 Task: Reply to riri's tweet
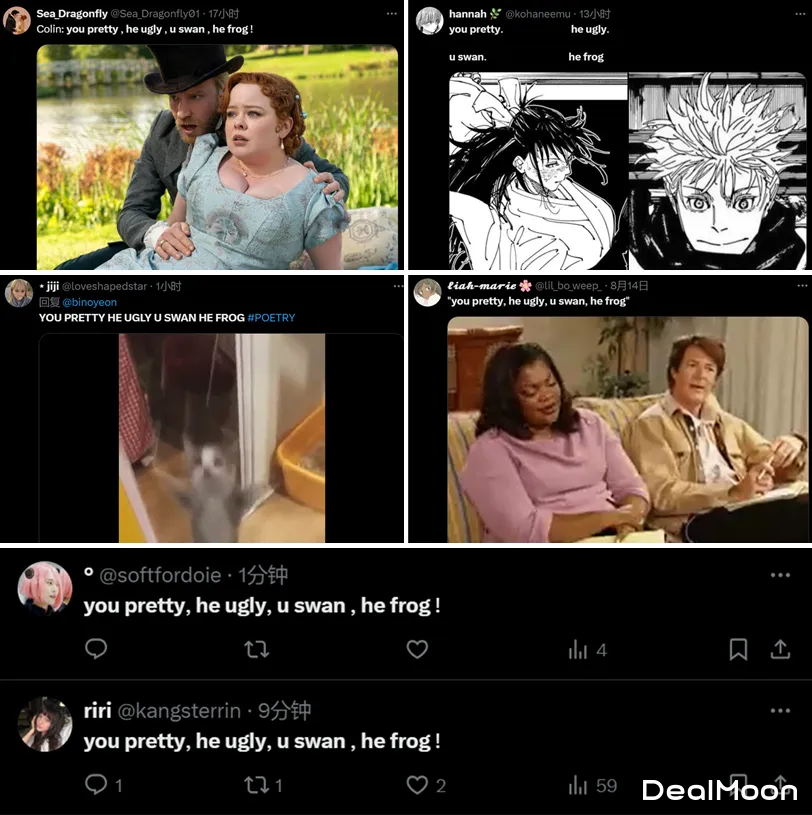(x=103, y=785)
